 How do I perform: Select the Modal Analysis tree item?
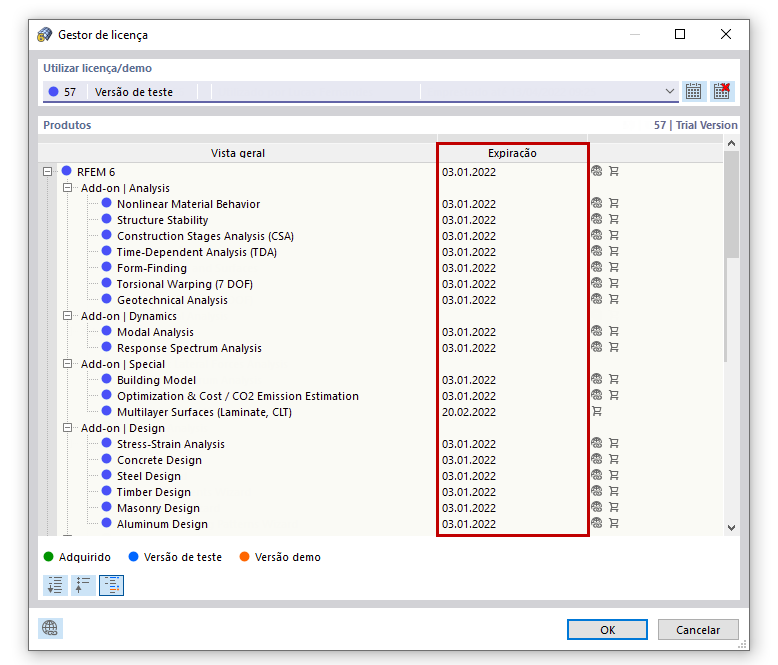click(x=155, y=332)
